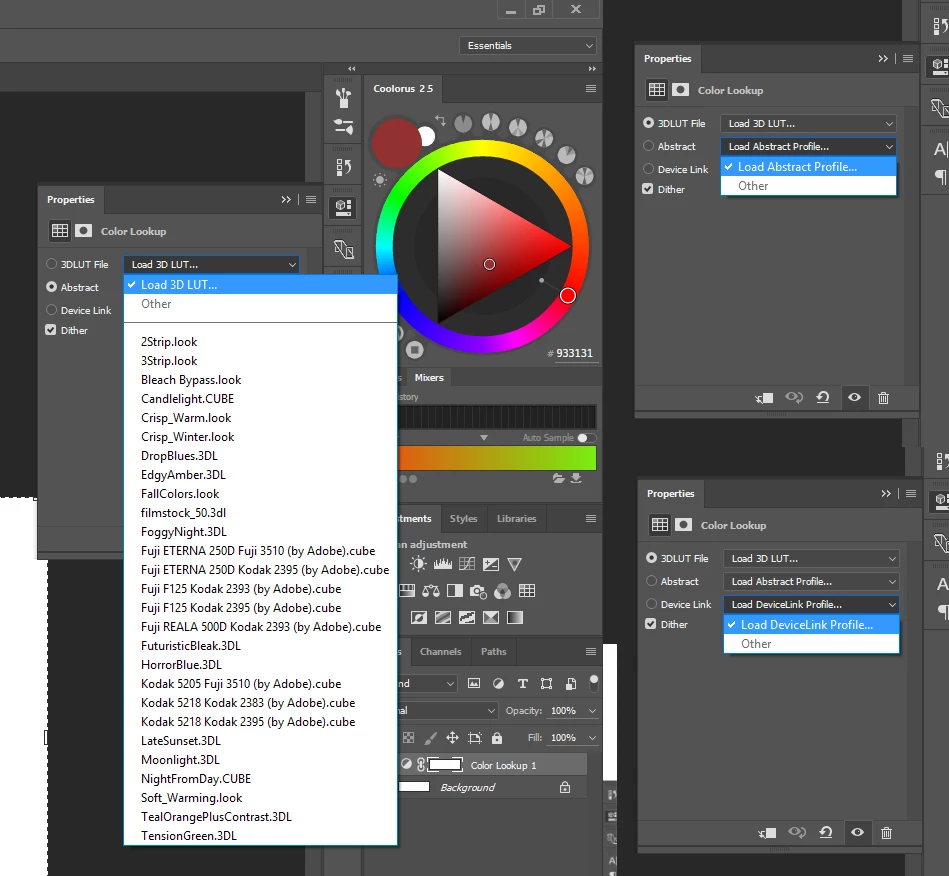
Task: Choose Moonlight.3DL from the LUT list
Action: 260,759
